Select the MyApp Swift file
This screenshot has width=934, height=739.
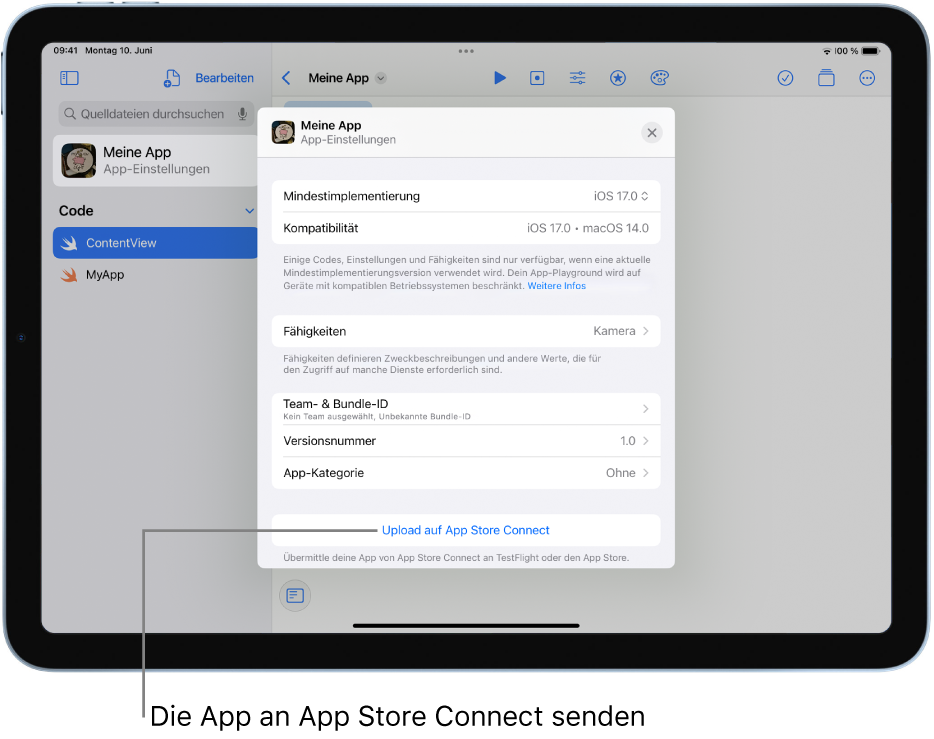point(155,275)
